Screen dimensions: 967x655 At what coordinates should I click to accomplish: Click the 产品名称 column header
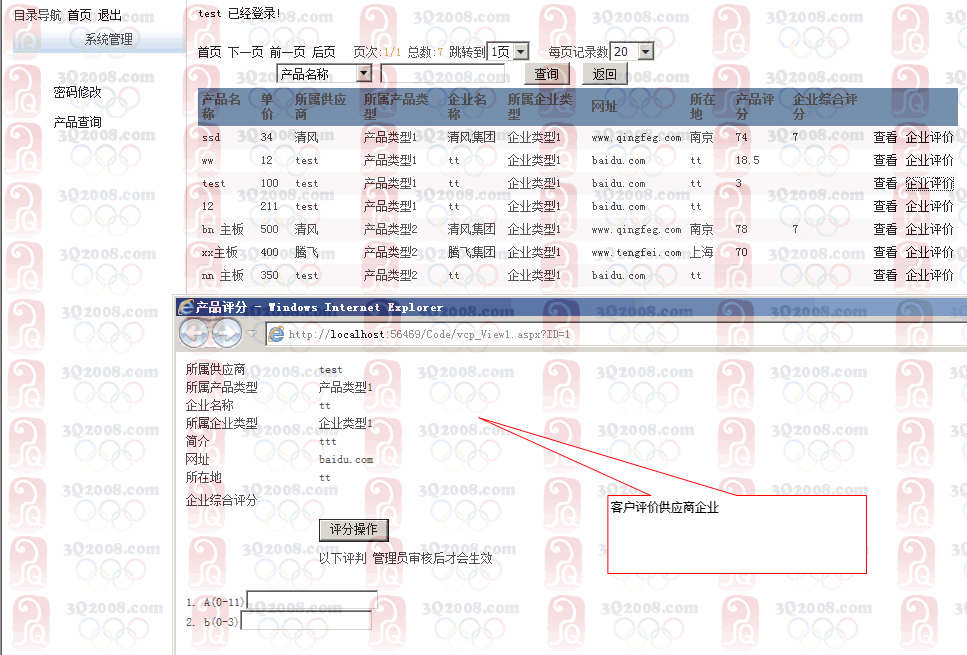click(x=221, y=107)
